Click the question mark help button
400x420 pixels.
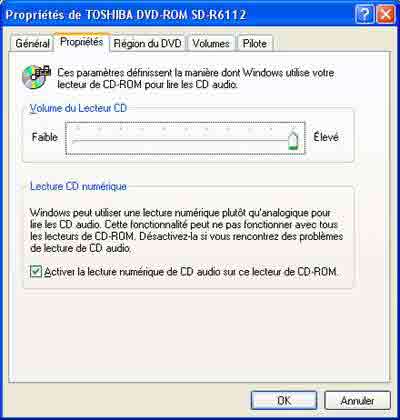(x=364, y=15)
